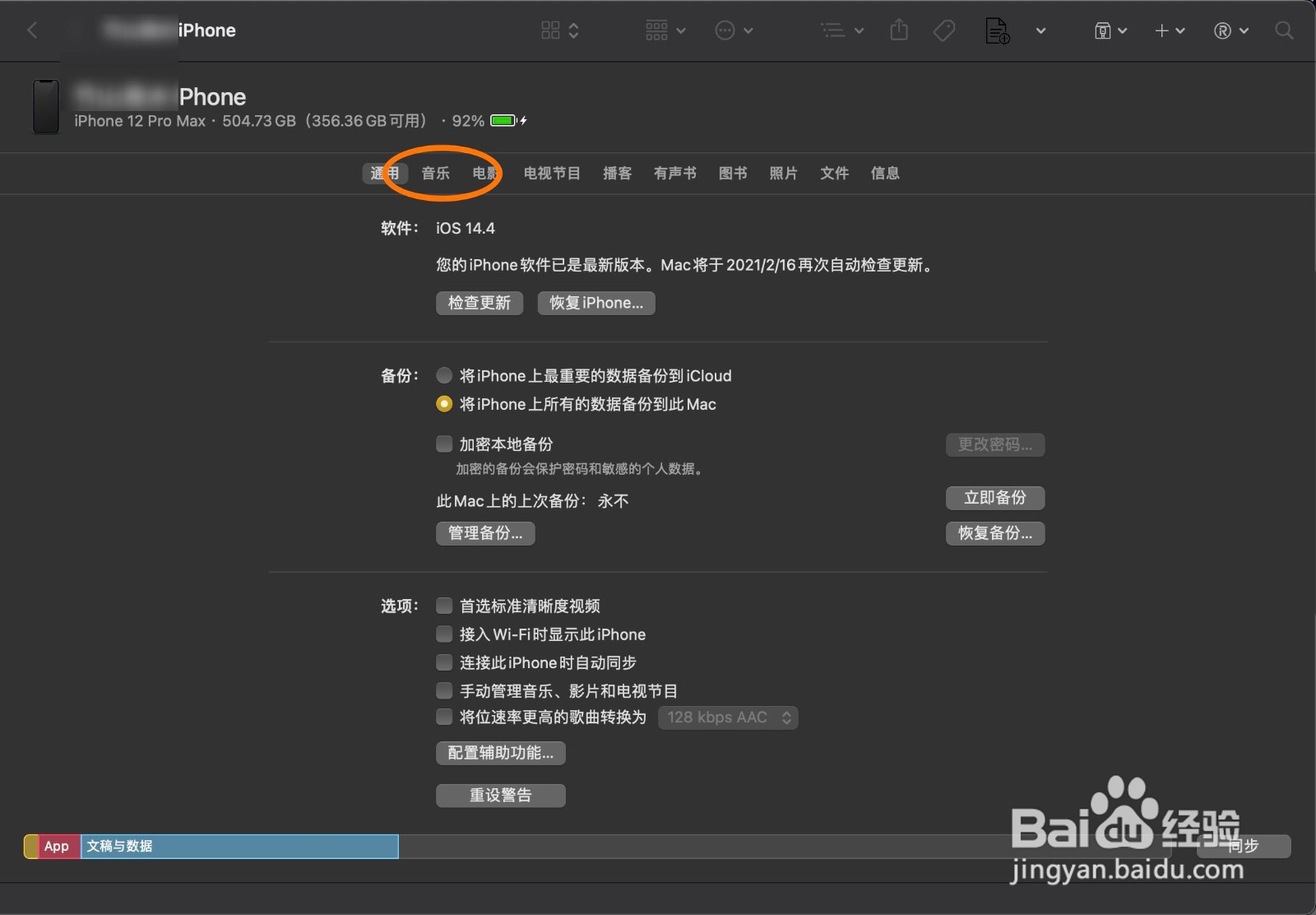Click the 立即备份 button
Image resolution: width=1316 pixels, height=915 pixels.
(995, 498)
